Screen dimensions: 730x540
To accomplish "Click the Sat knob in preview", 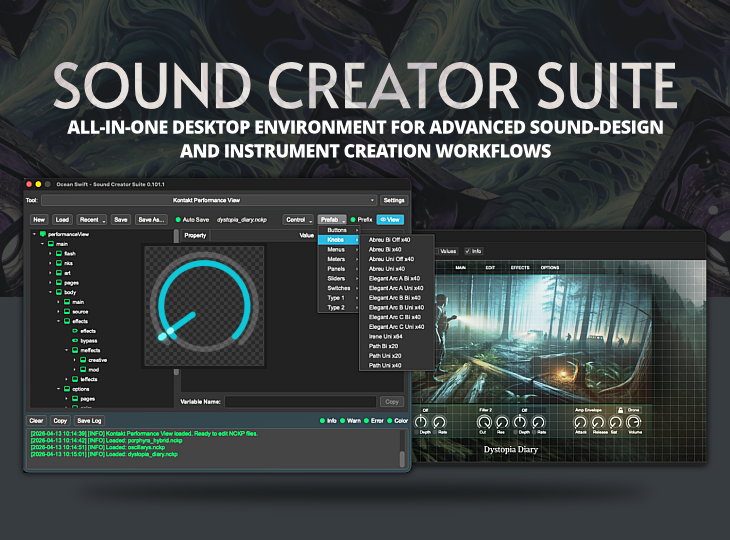I will (x=615, y=422).
